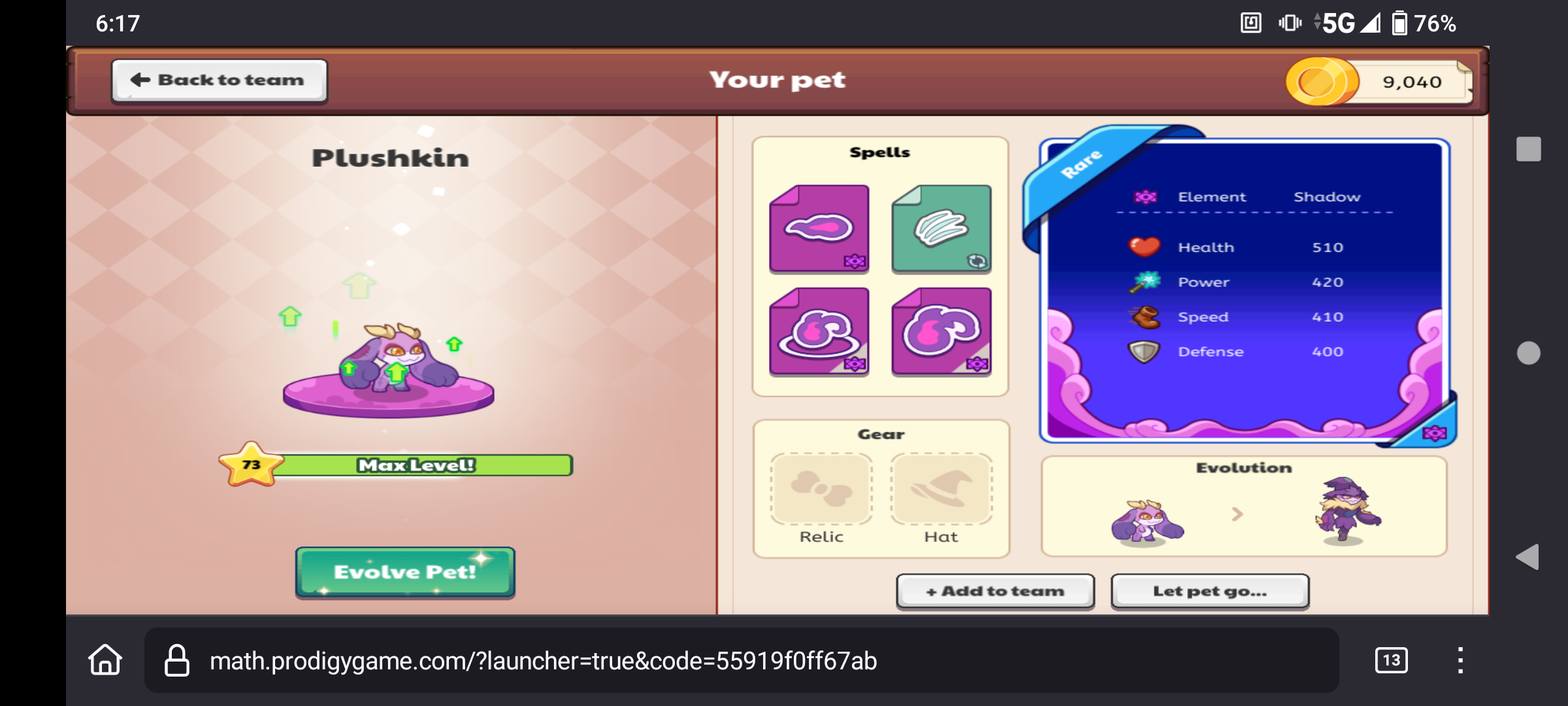Click the pink shadow bolt spell card
Screen dimensions: 1568x706
click(x=819, y=229)
